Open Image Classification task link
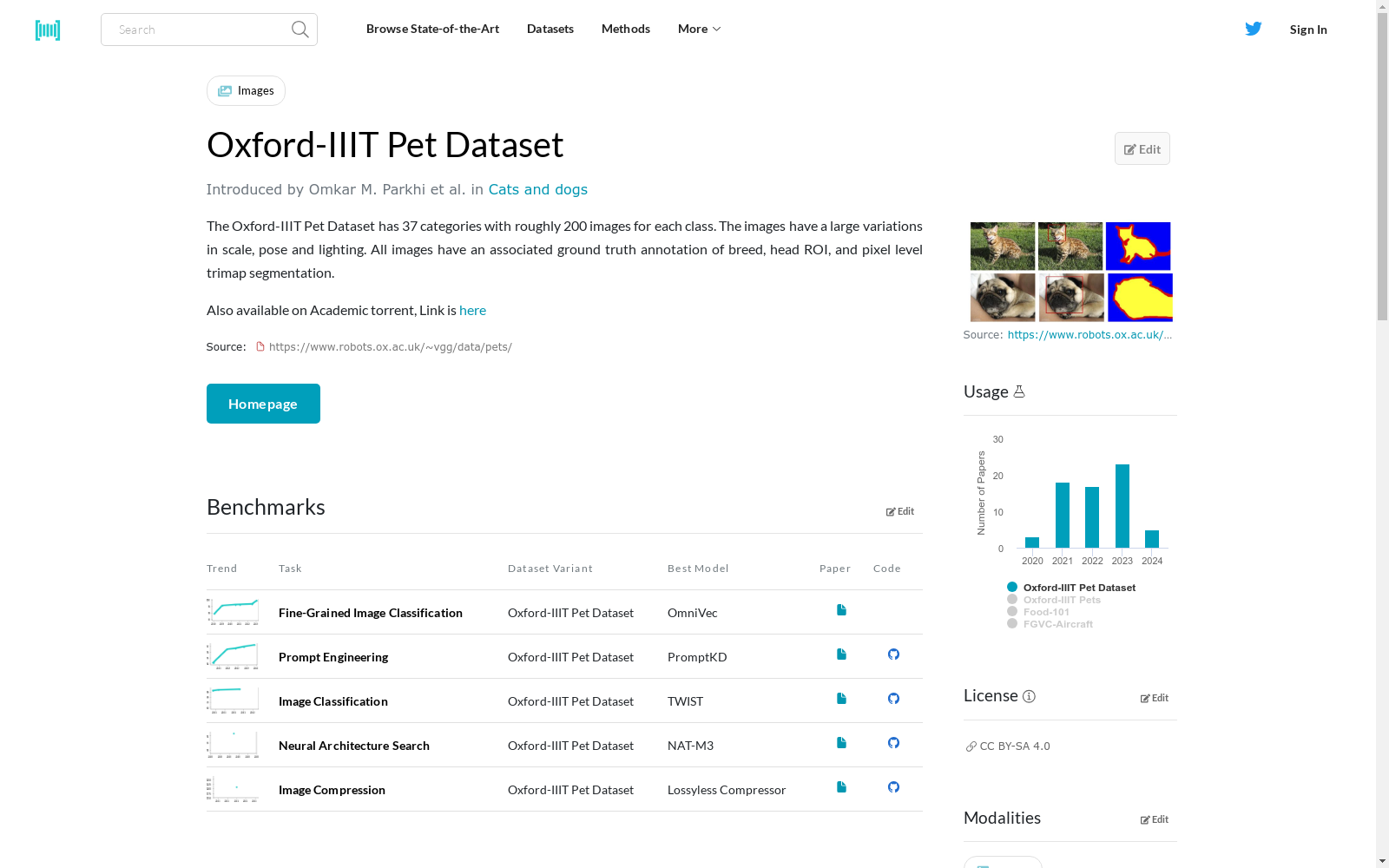This screenshot has width=1389, height=868. click(333, 701)
